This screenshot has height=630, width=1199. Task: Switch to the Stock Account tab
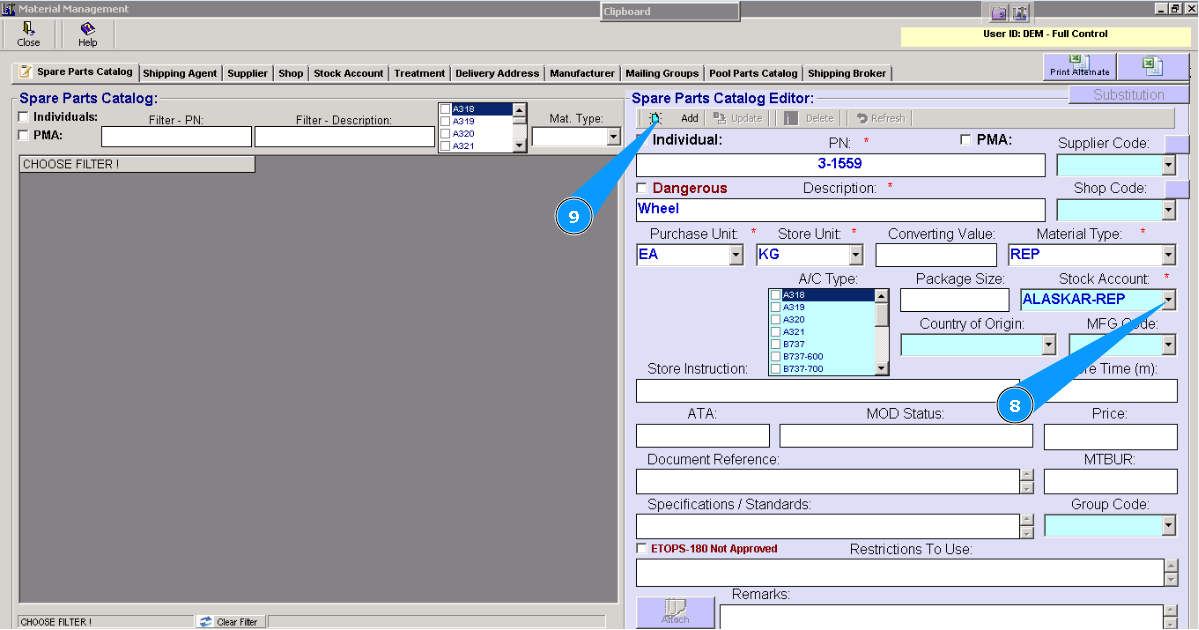(348, 73)
